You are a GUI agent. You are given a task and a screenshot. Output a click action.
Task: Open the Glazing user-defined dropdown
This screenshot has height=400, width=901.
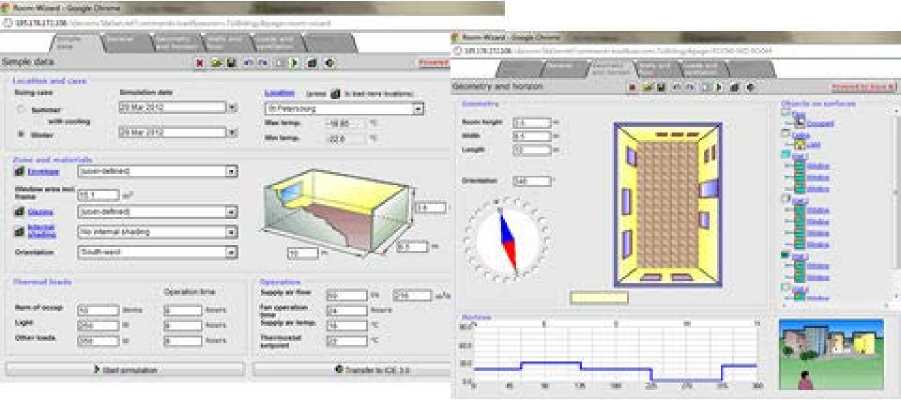click(x=157, y=212)
